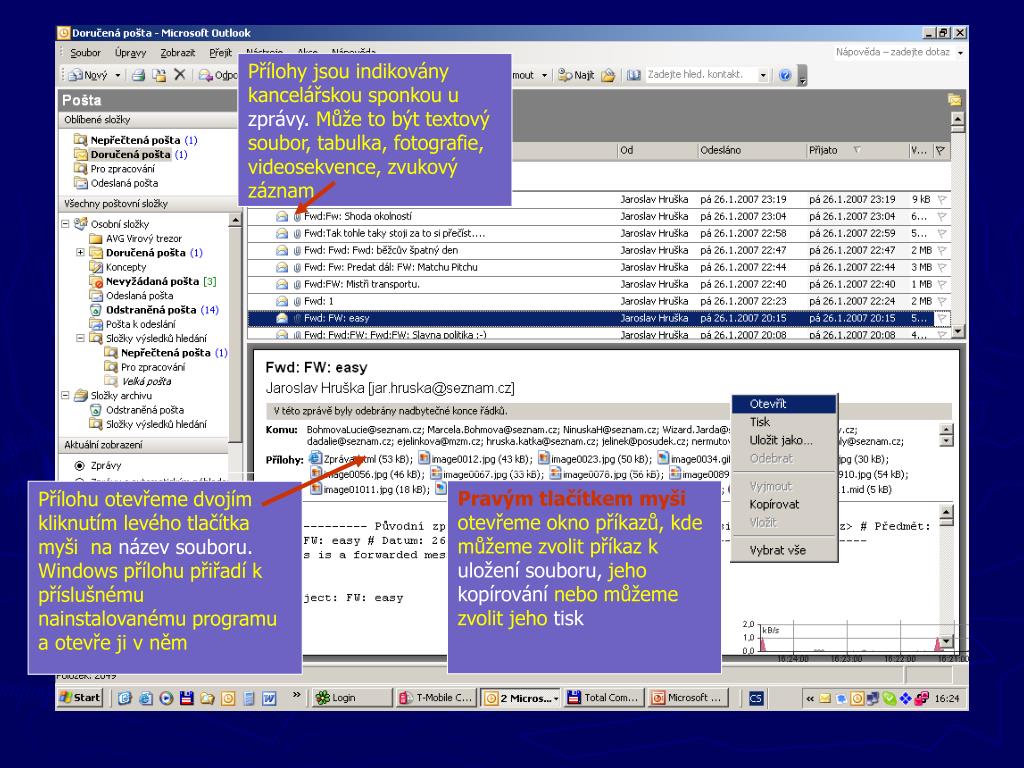Open attachment image0012.jpg (43 kB)
This screenshot has width=1024, height=768.
[x=475, y=459]
